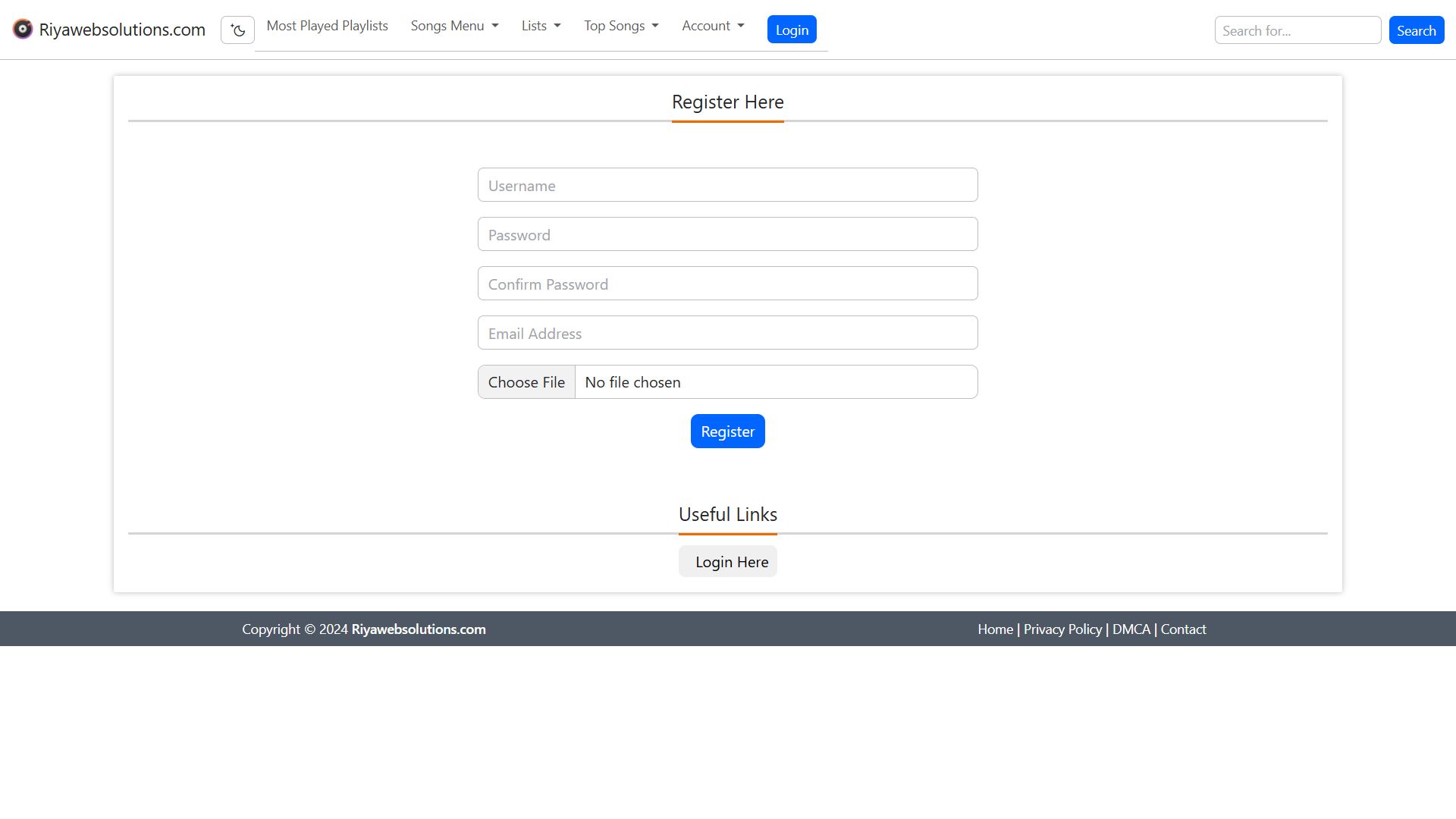Submit the form with Register button

coord(727,431)
